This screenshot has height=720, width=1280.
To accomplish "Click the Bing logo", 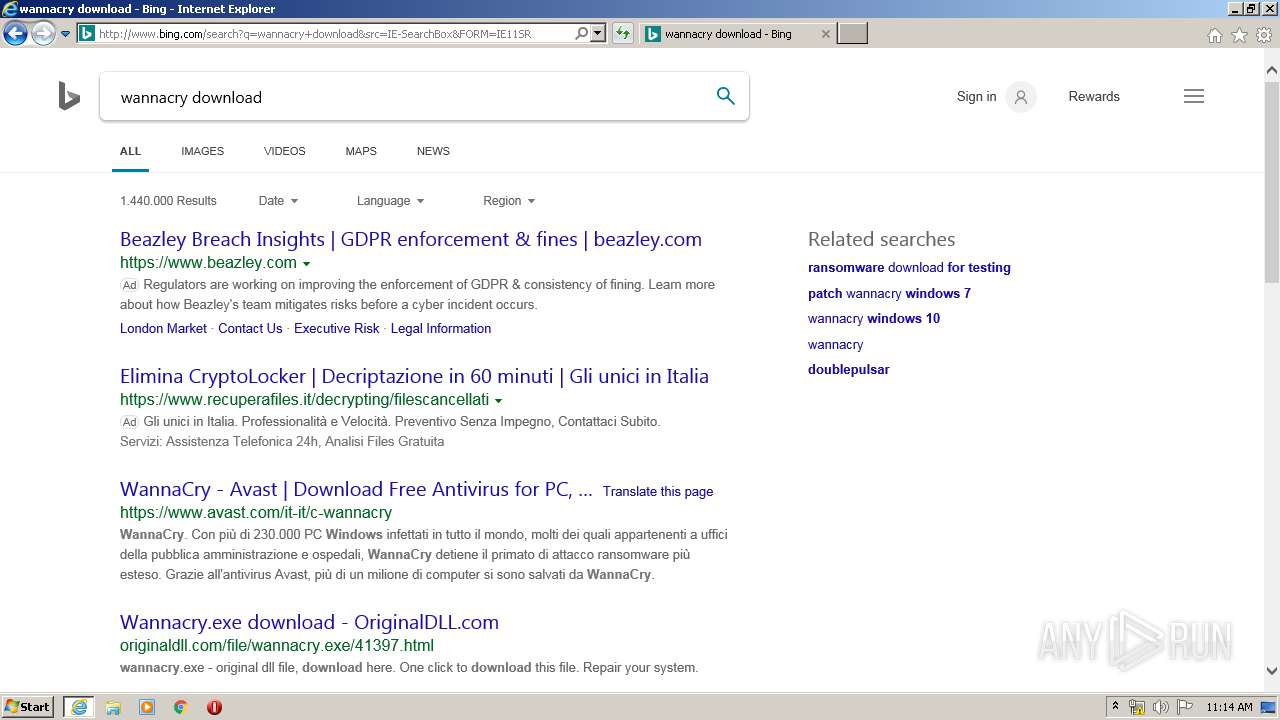I will [x=69, y=96].
